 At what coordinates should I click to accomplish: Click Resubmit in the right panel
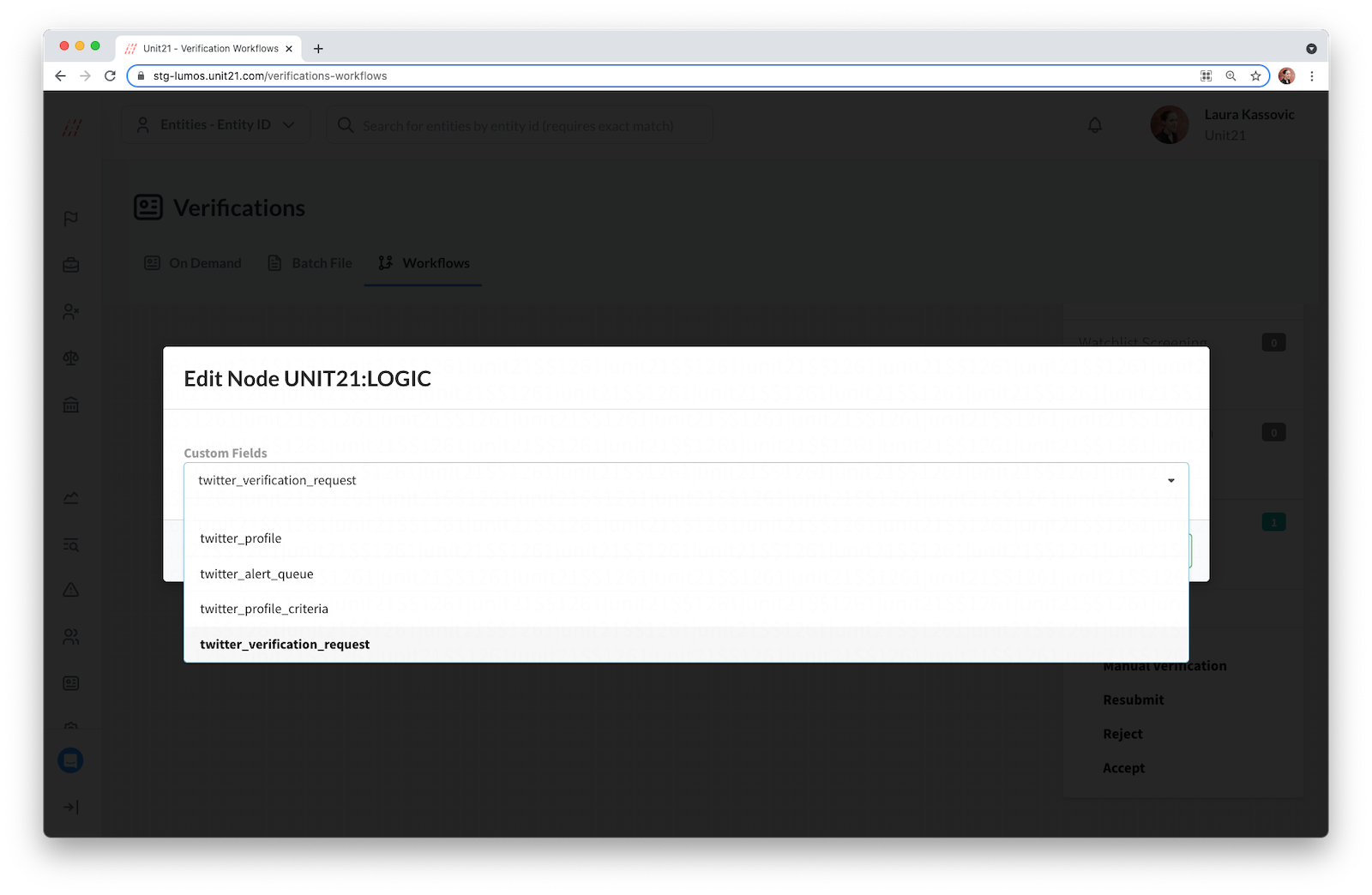[x=1134, y=700]
